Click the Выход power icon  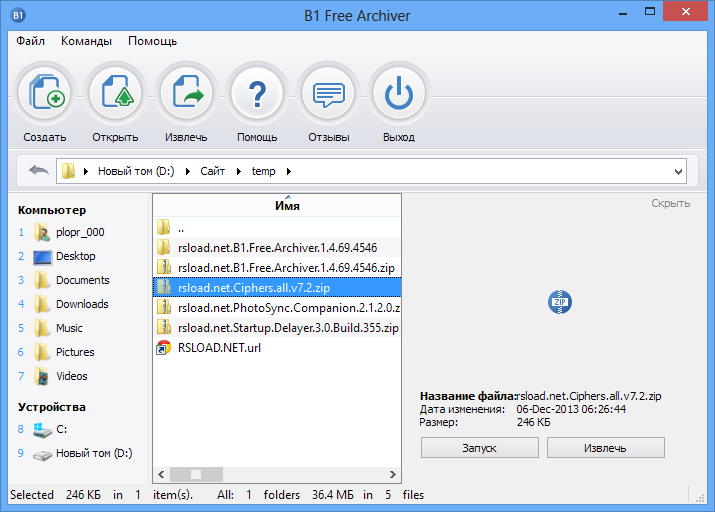coord(399,93)
